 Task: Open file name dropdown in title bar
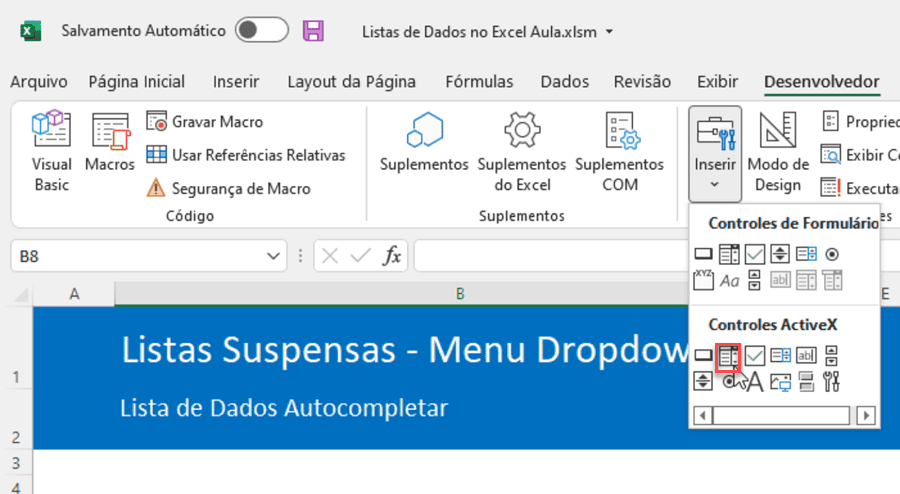609,32
